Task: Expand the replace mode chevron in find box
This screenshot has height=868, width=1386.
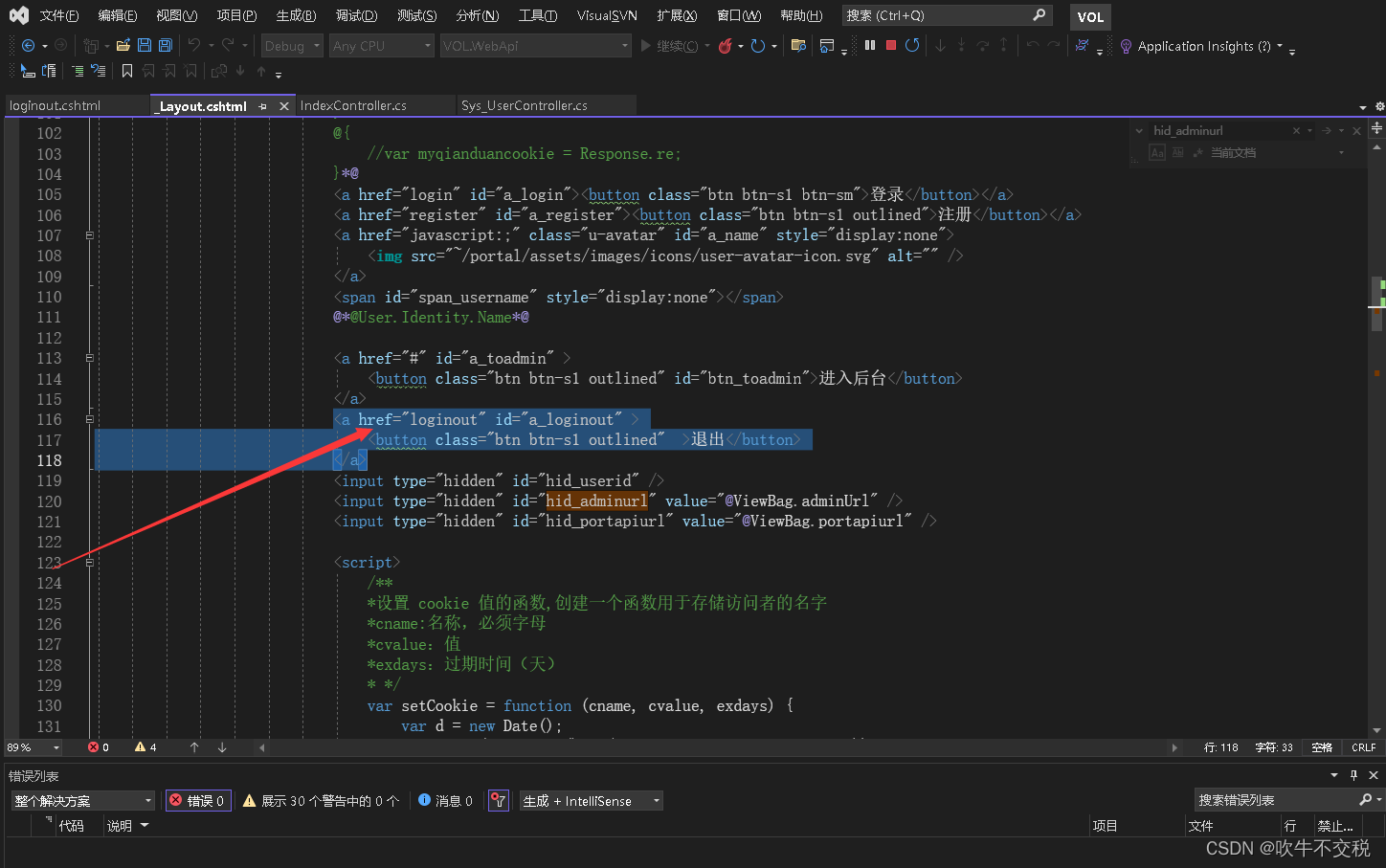Action: (x=1139, y=131)
